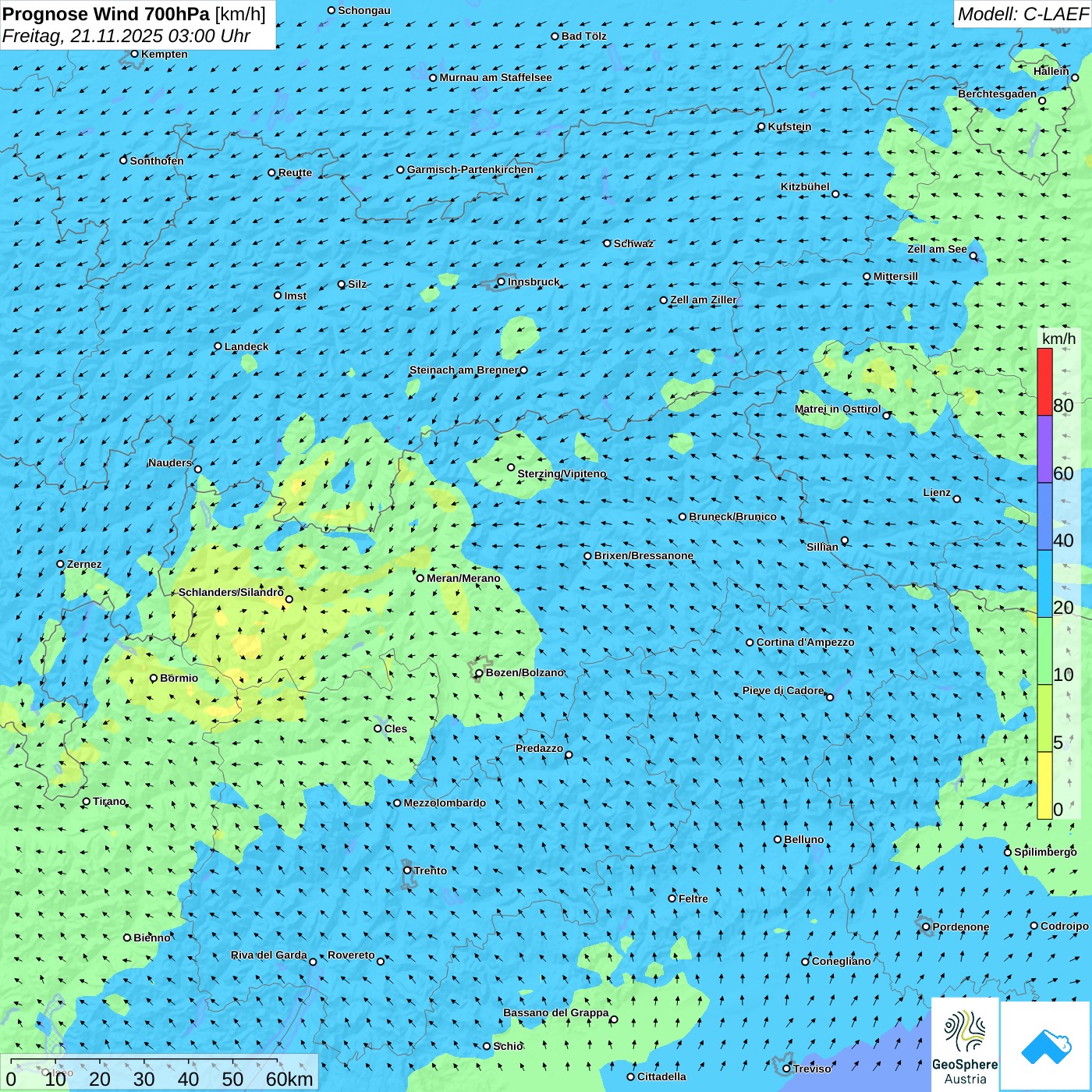Screen dimensions: 1092x1092
Task: Click the 'Zernez' label
Action: [84, 564]
